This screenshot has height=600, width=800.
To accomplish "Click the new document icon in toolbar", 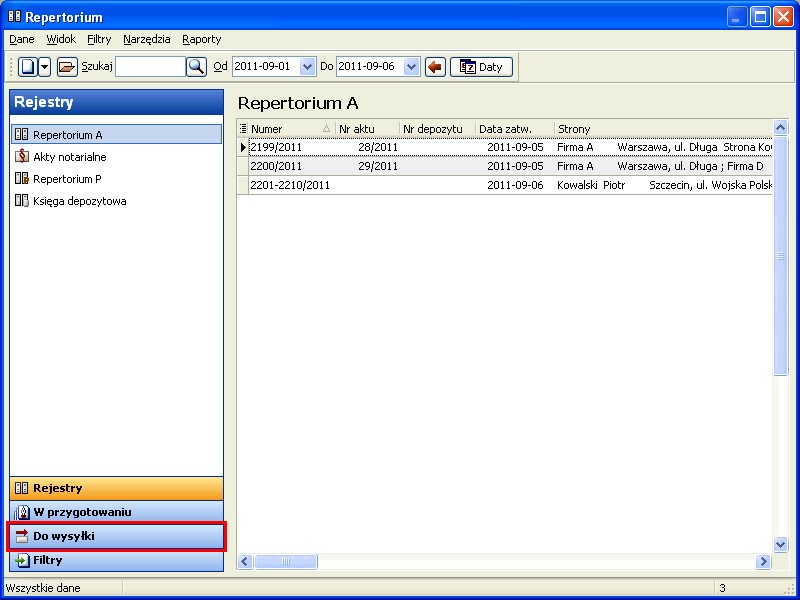I will tap(28, 67).
